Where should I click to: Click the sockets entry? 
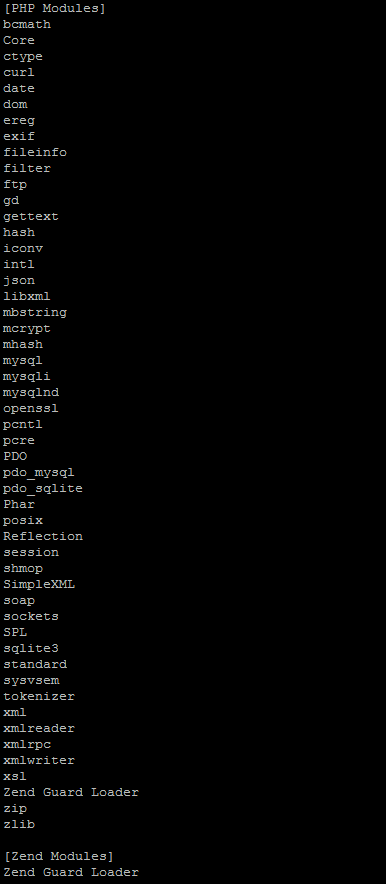[x=30, y=616]
